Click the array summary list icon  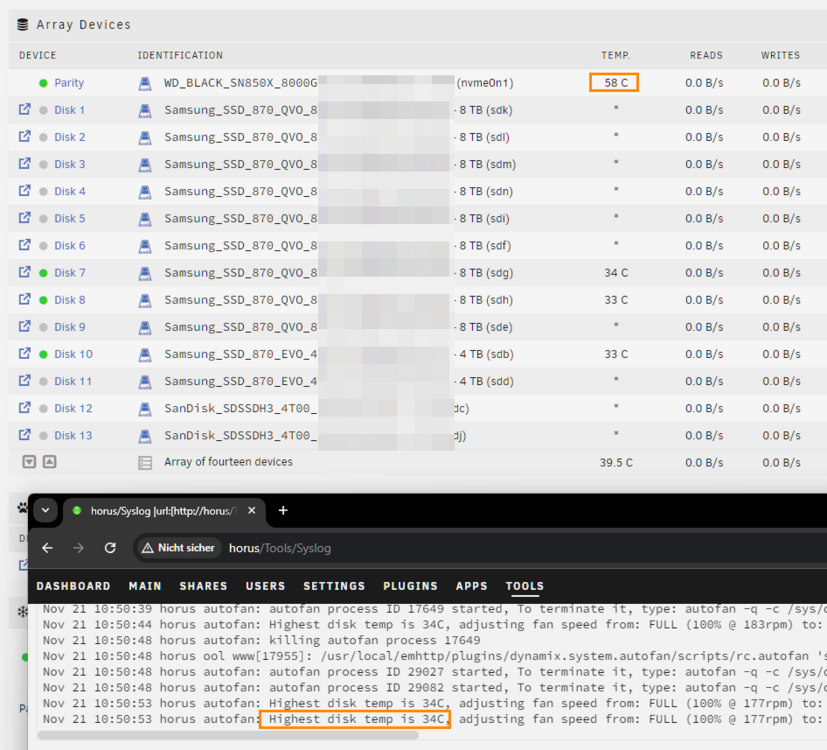145,463
